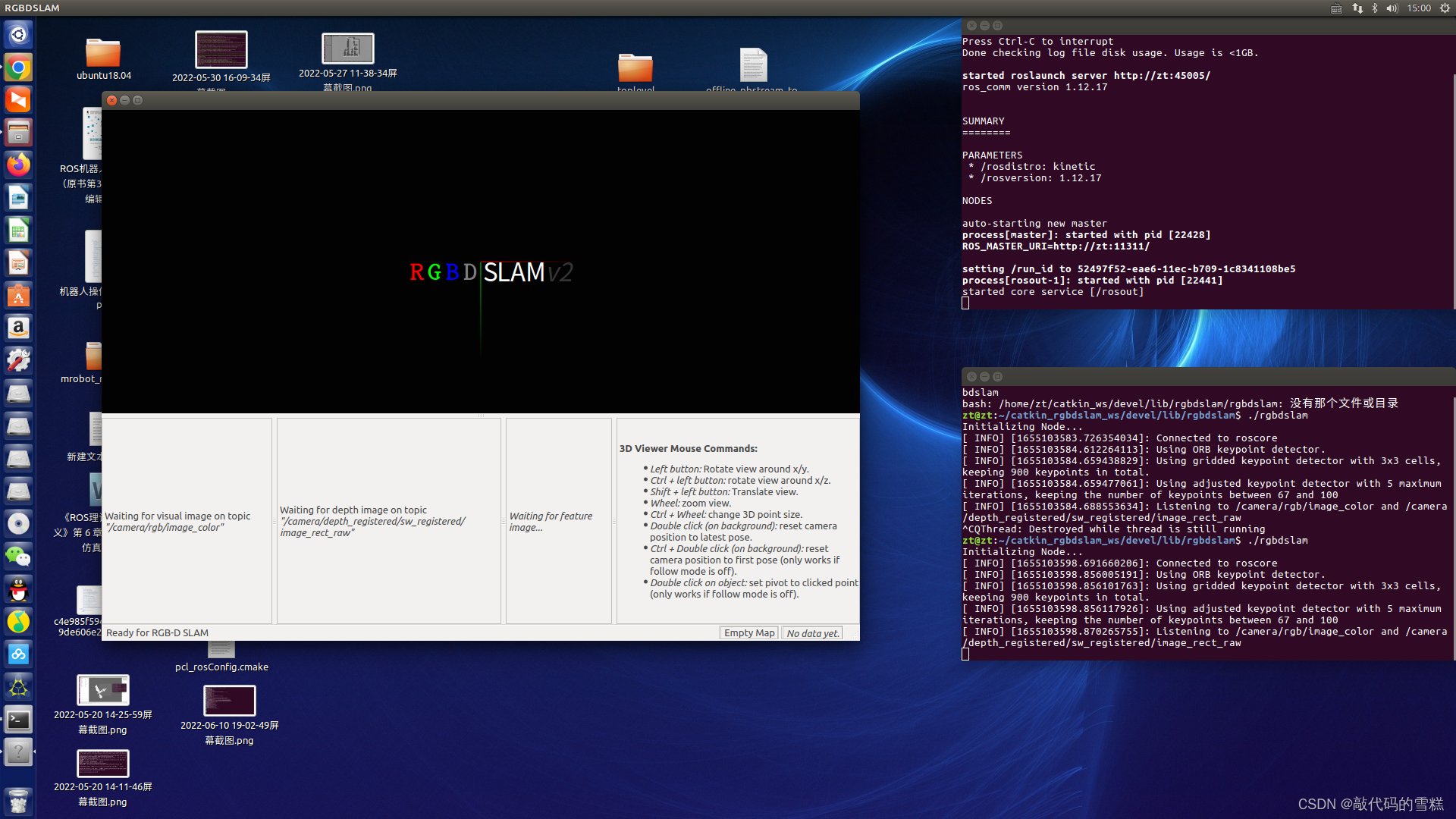This screenshot has width=1456, height=819.
Task: Click the terminal icon in the dock
Action: pos(18,719)
